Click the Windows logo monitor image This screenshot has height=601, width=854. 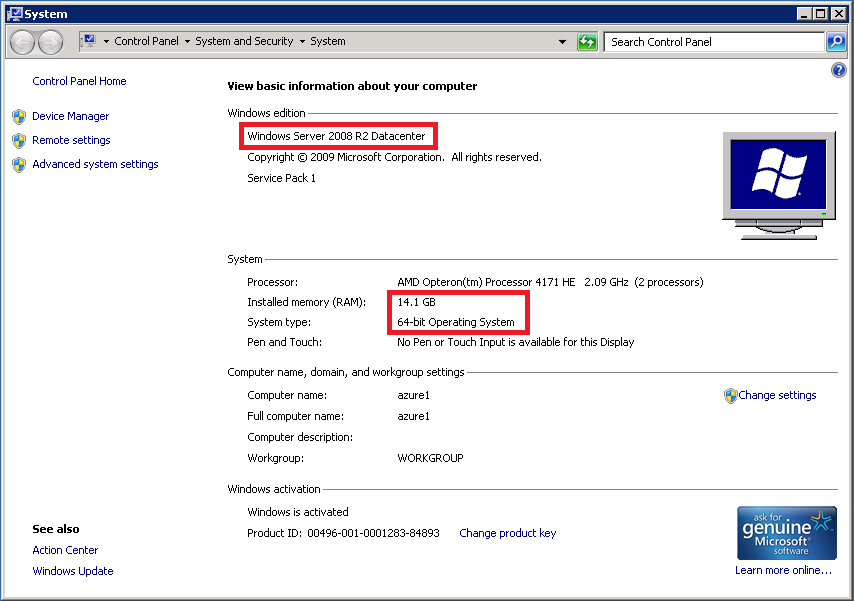tap(778, 185)
